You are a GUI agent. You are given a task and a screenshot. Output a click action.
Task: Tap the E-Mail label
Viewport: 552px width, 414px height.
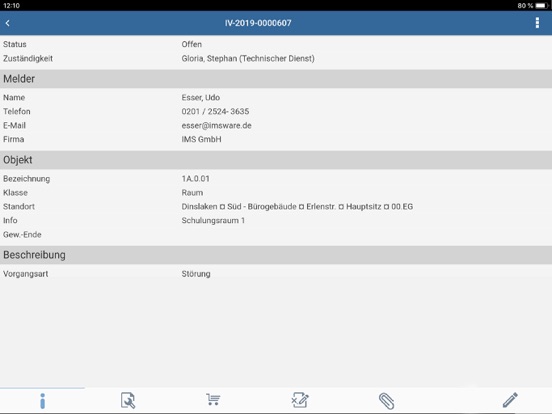(x=14, y=126)
